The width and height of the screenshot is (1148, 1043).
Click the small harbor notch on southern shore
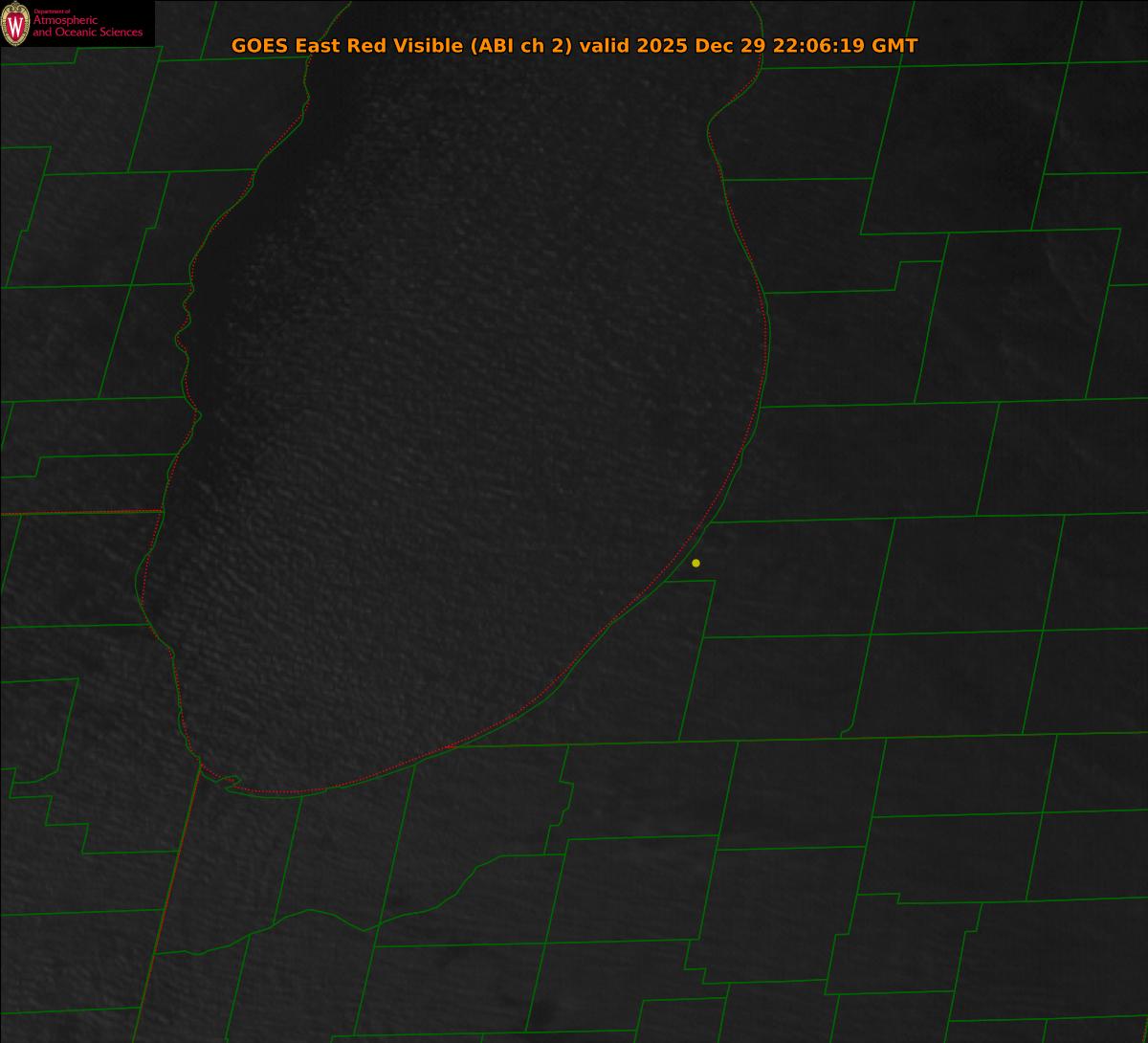228,783
